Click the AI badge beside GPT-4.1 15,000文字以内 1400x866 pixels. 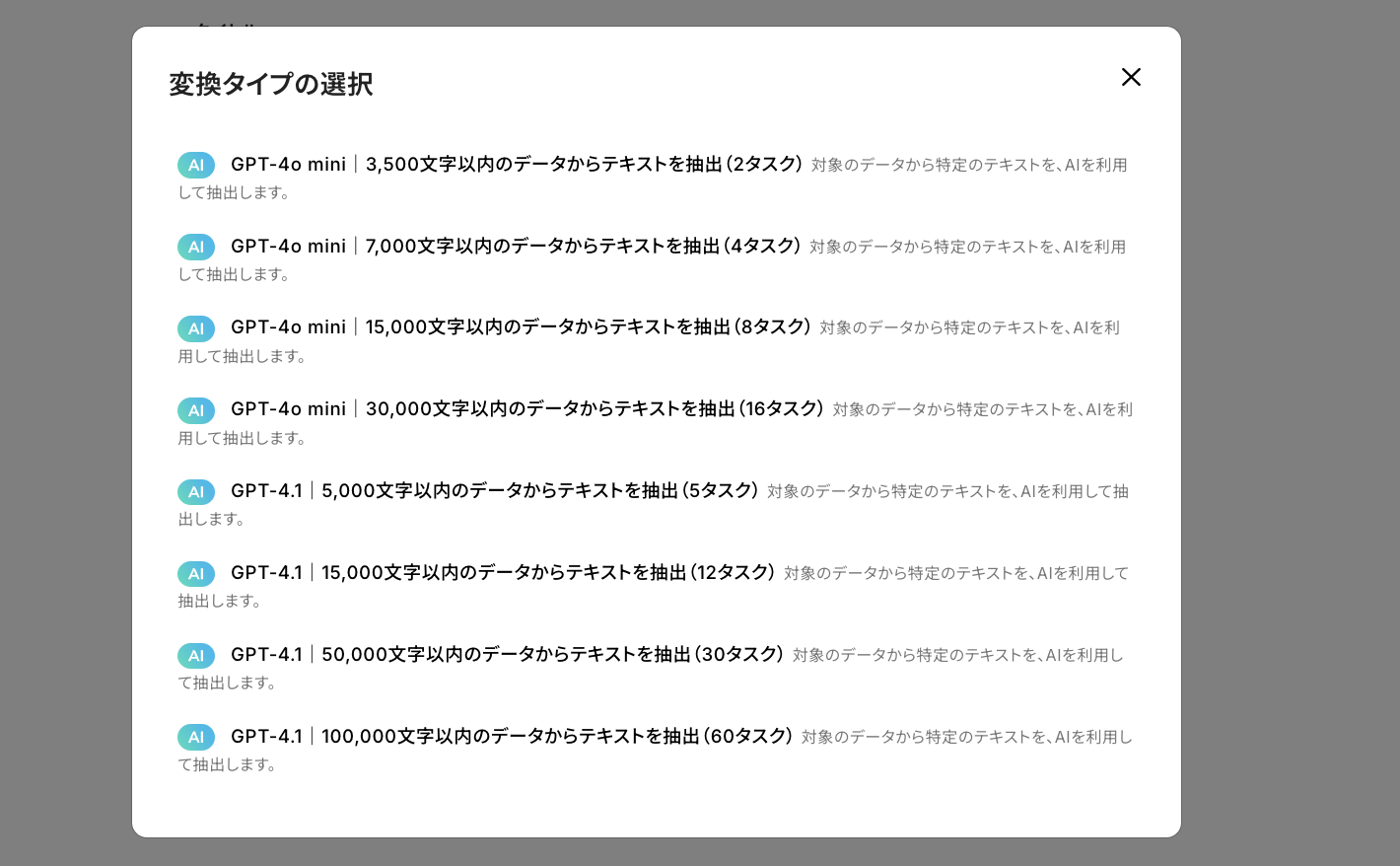(x=196, y=573)
